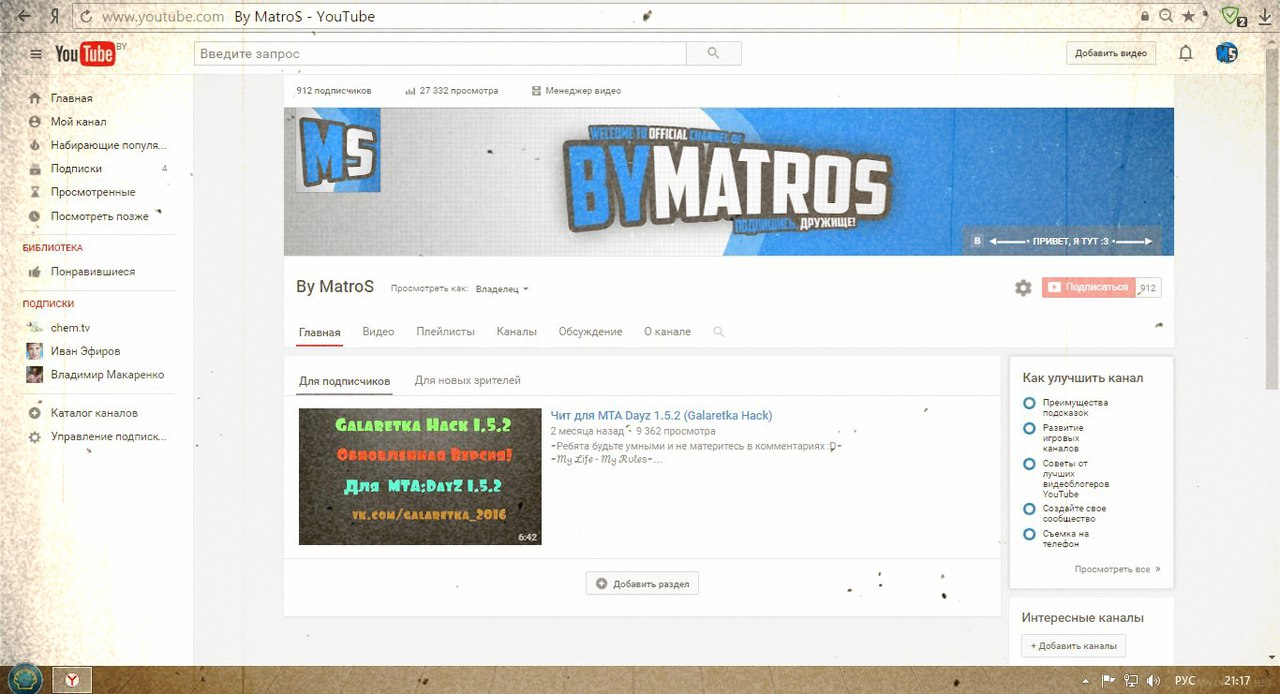The height and width of the screenshot is (694, 1280).
Task: Click the Добавить раздел button
Action: point(642,583)
